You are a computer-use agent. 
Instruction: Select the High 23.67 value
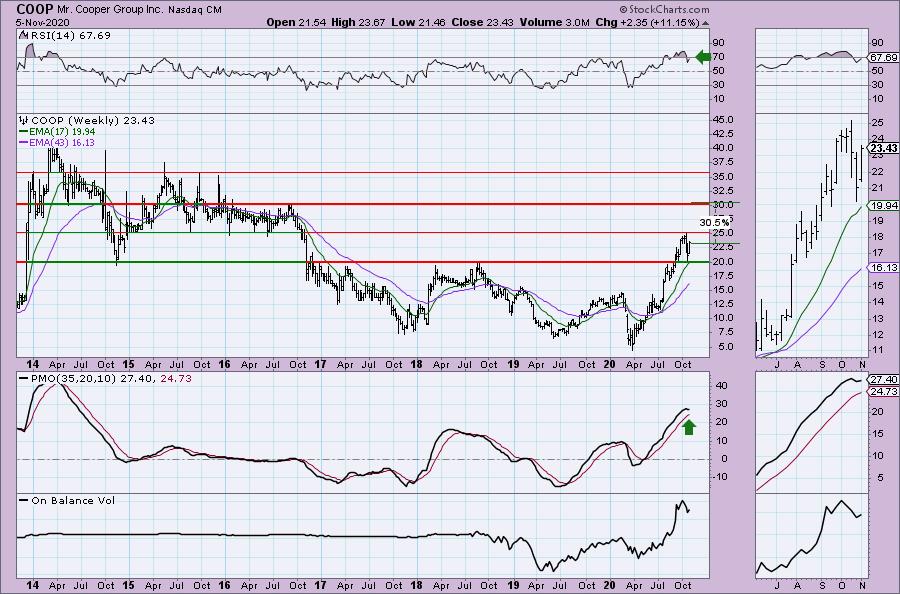pos(358,22)
